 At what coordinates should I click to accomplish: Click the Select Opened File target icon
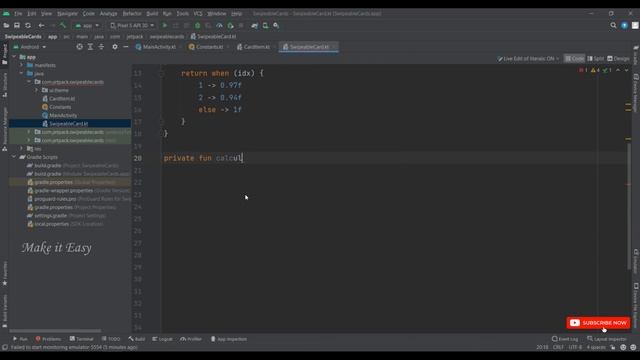[80, 47]
